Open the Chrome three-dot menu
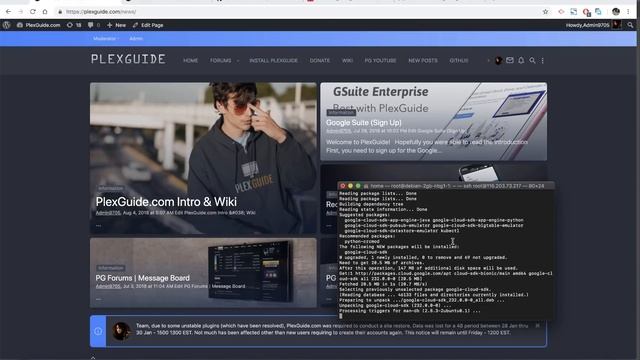 pos(628,12)
